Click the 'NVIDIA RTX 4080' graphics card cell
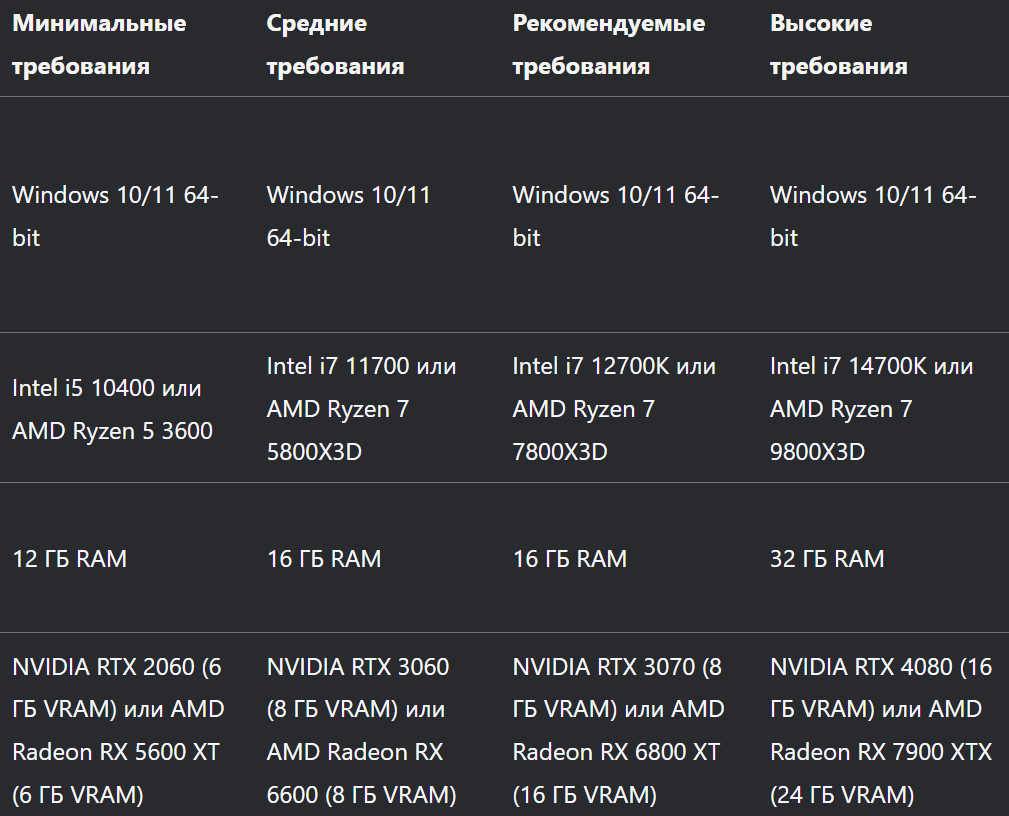 click(881, 730)
